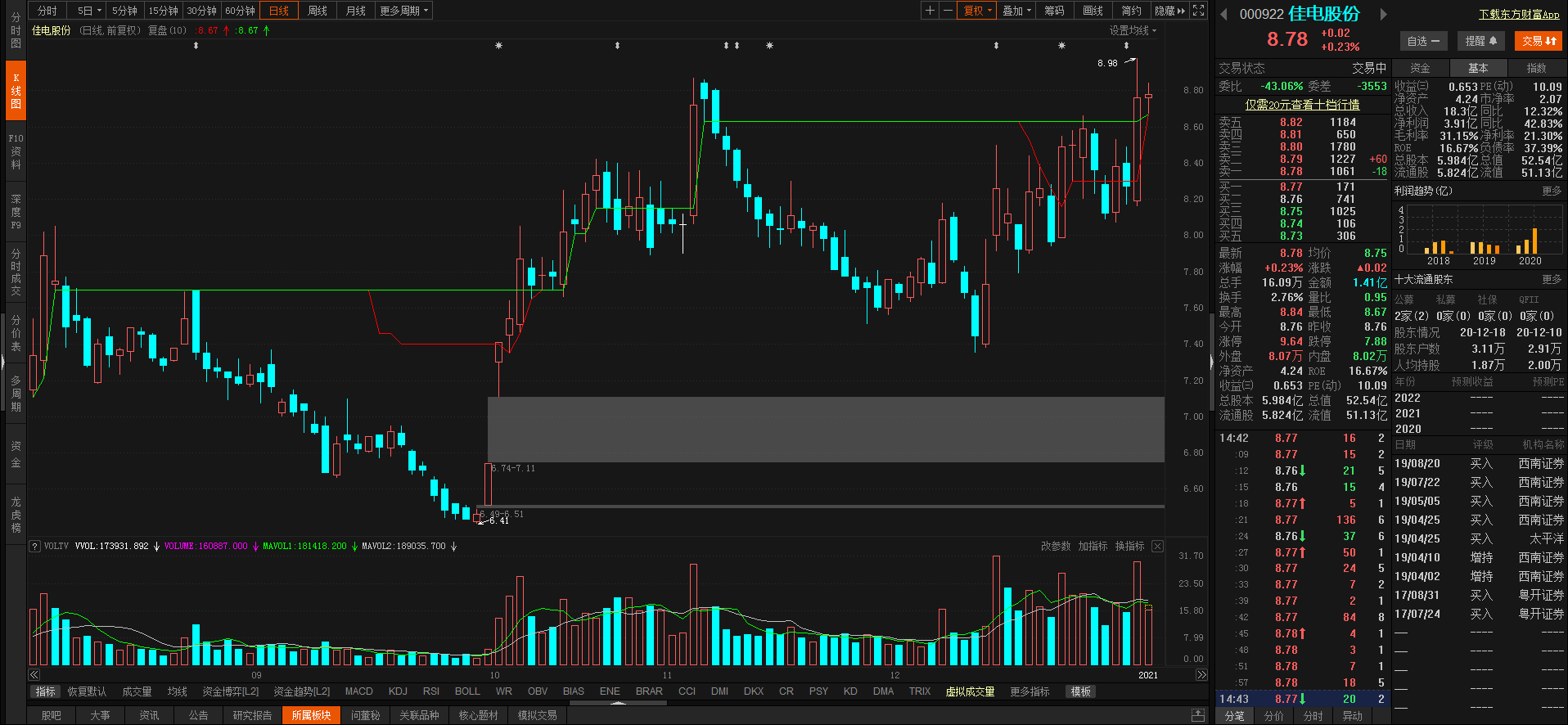This screenshot has height=725, width=1568.
Task: Click 2019 profit trend bars
Action: pyautogui.click(x=1484, y=246)
